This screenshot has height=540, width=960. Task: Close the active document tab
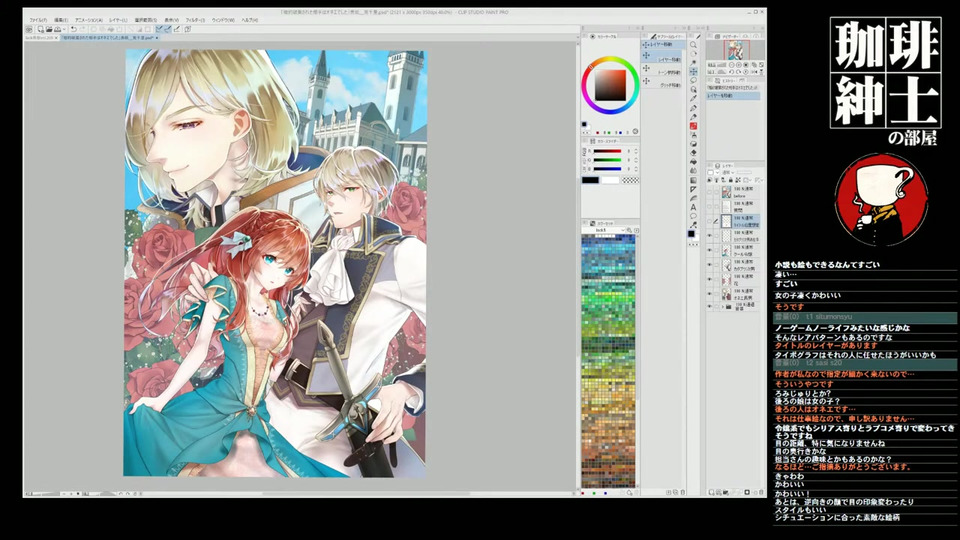(157, 37)
